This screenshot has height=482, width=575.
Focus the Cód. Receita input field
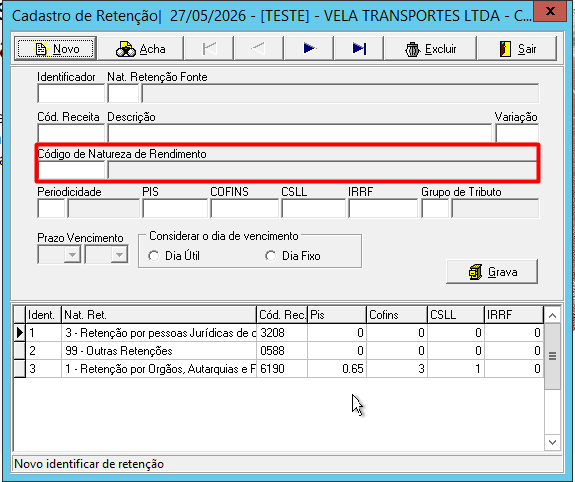point(71,133)
